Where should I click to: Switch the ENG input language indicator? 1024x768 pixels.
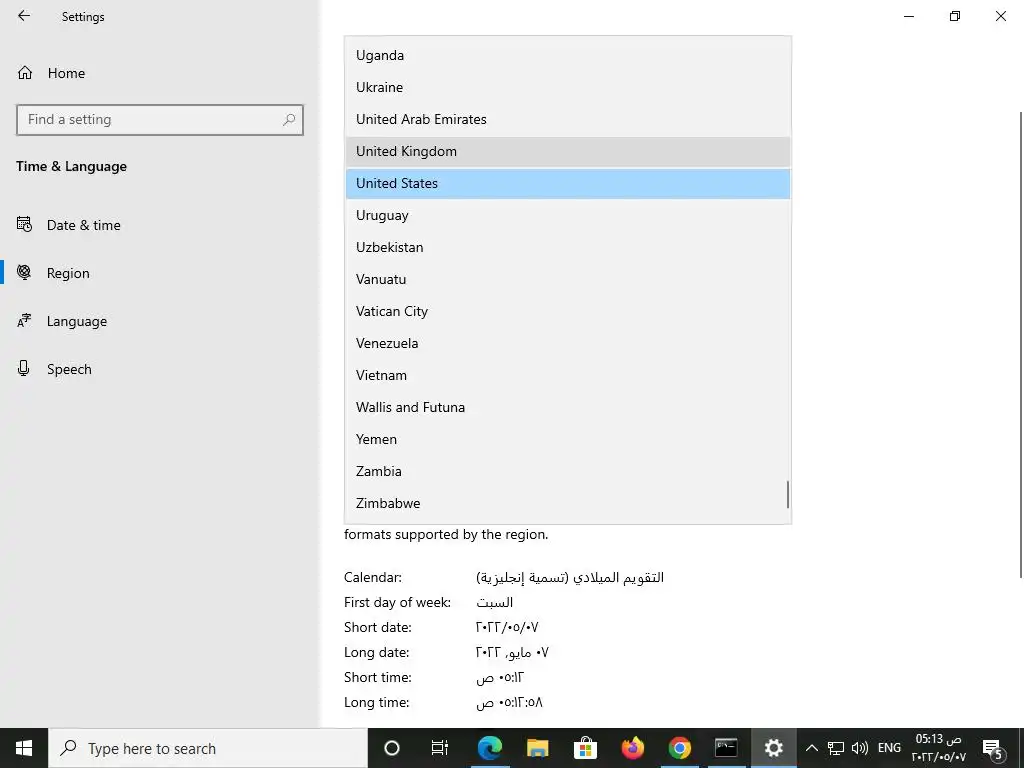[889, 748]
